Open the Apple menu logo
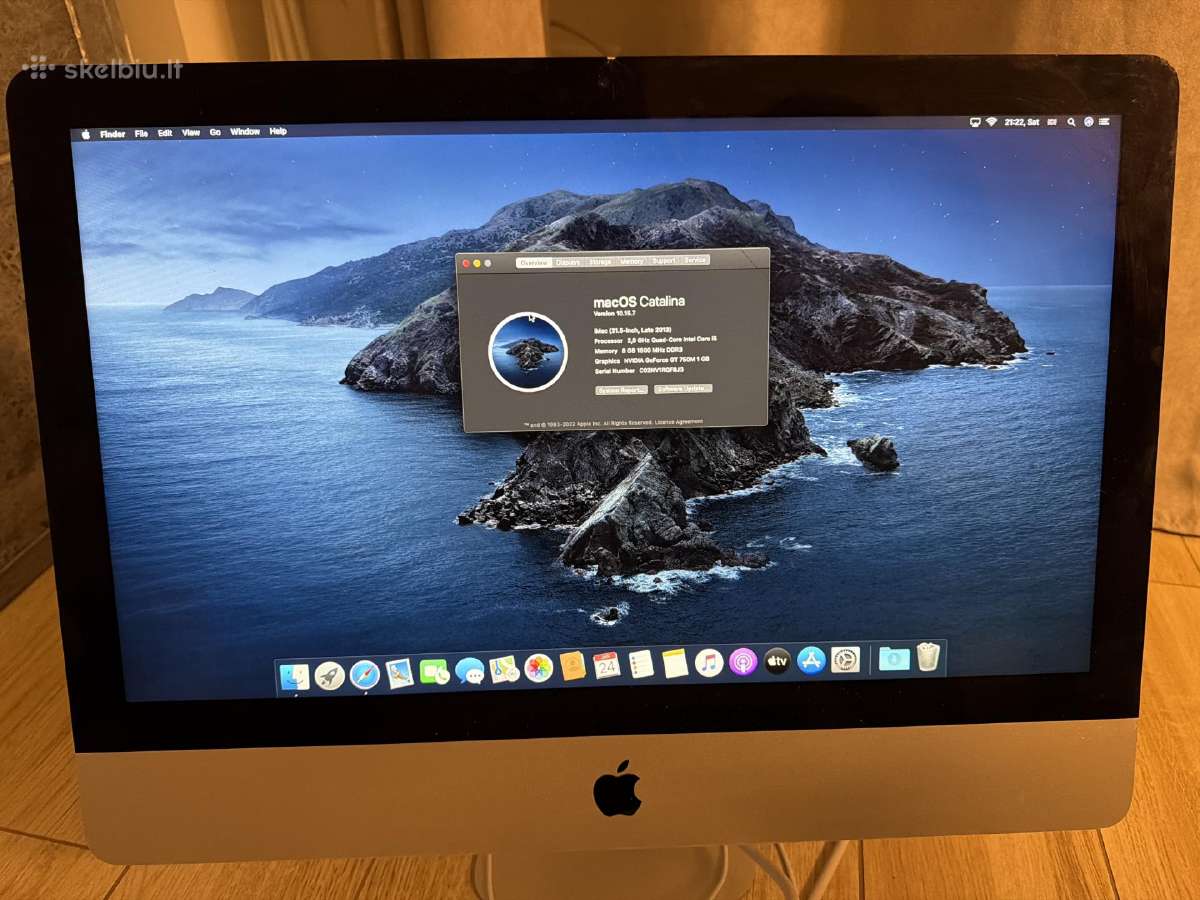 pyautogui.click(x=85, y=134)
